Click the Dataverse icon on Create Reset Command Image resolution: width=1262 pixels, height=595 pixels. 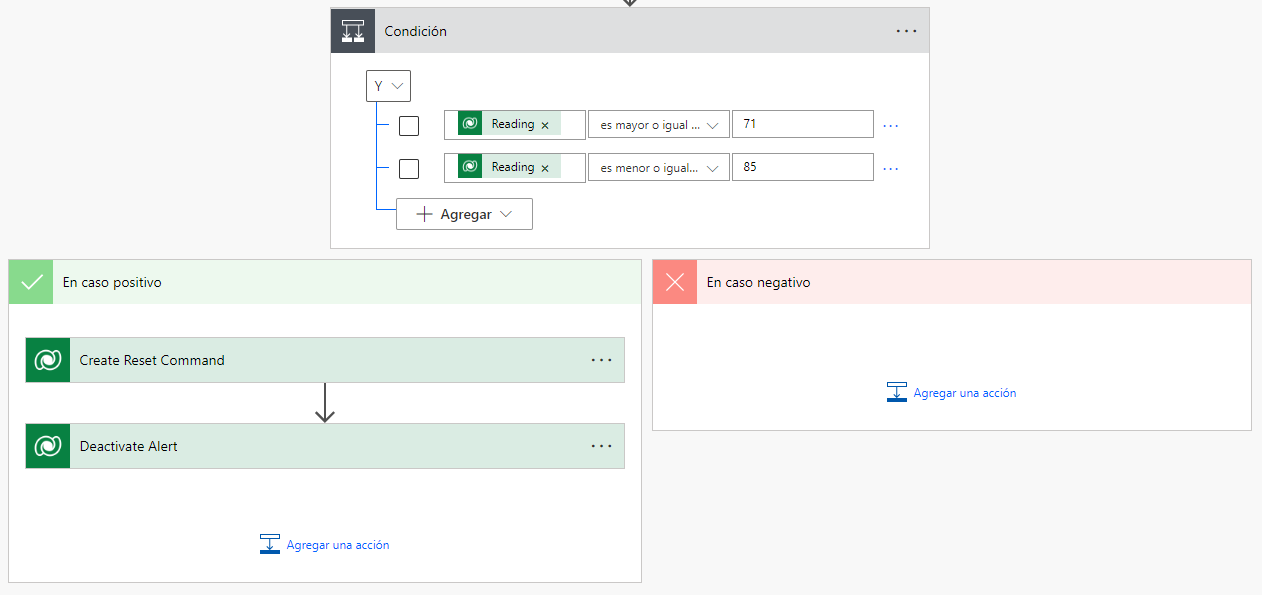[x=48, y=360]
